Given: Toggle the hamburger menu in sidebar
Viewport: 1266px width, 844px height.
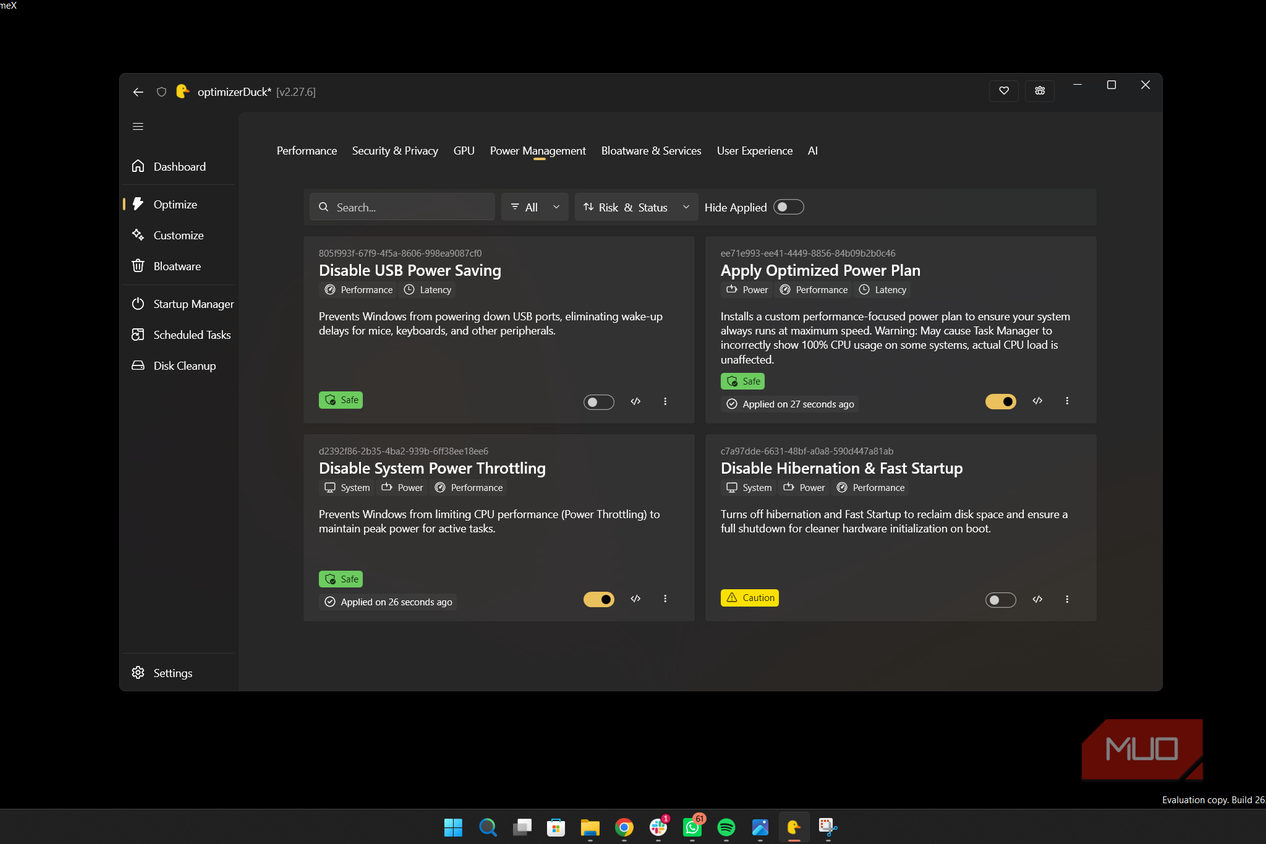Looking at the screenshot, I should tap(138, 127).
